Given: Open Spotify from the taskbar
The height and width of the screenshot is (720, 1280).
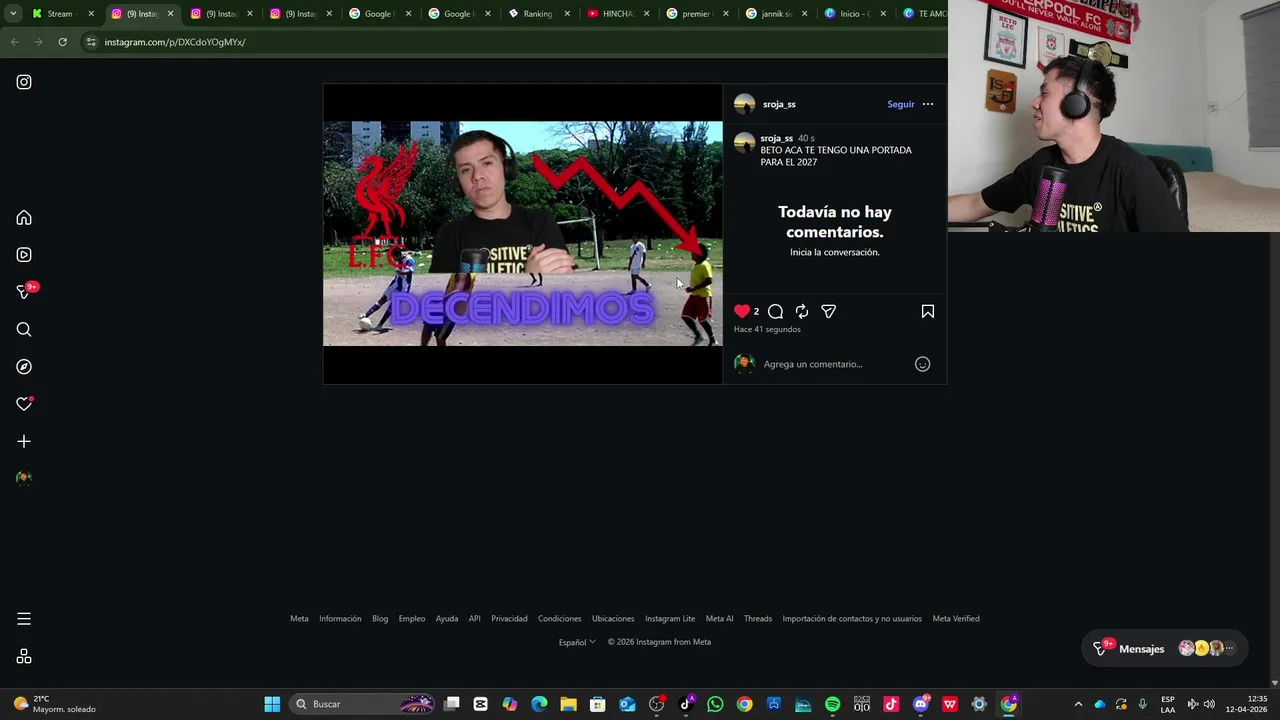Looking at the screenshot, I should [x=832, y=704].
